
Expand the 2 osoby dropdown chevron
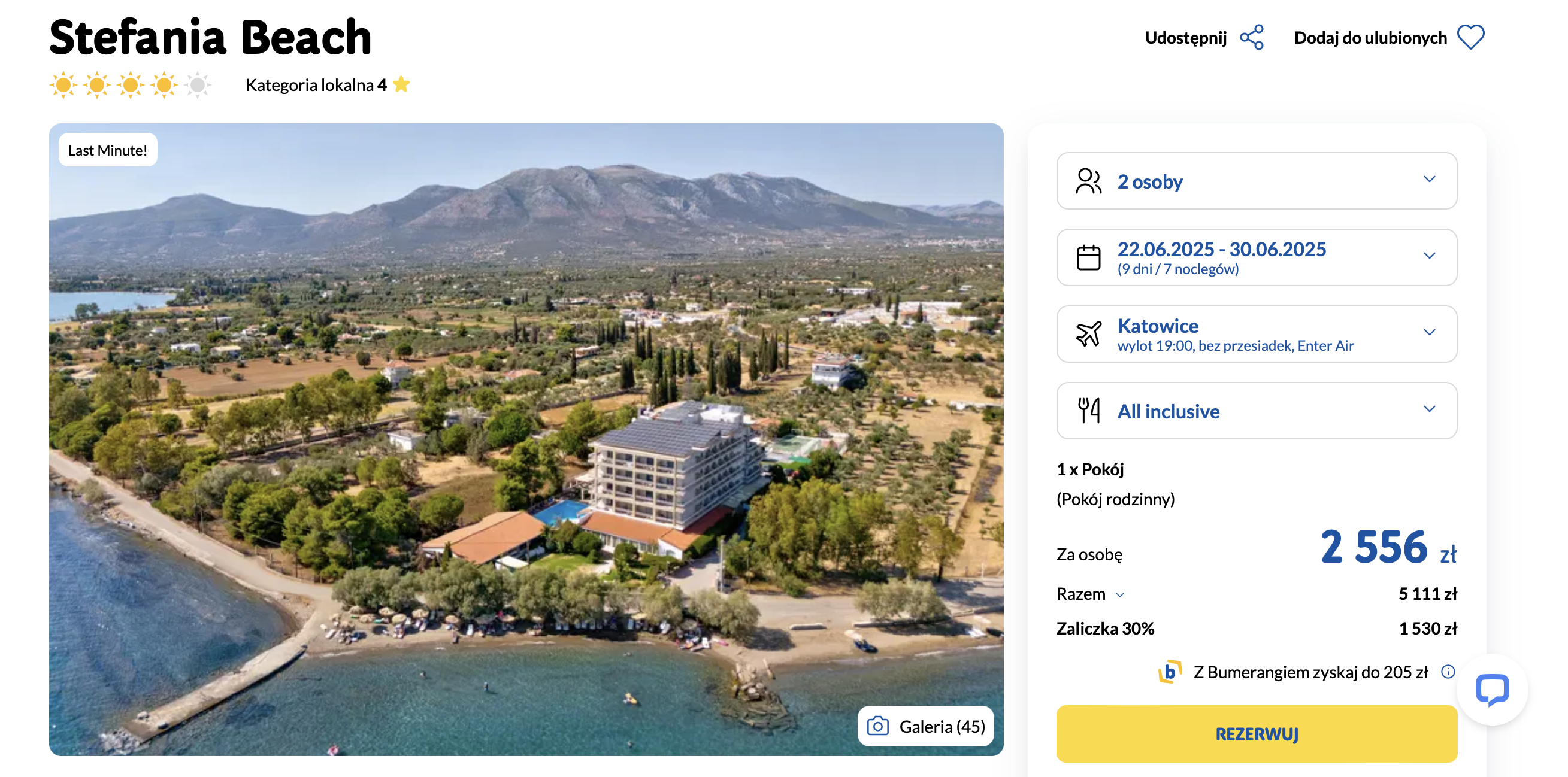(1429, 179)
